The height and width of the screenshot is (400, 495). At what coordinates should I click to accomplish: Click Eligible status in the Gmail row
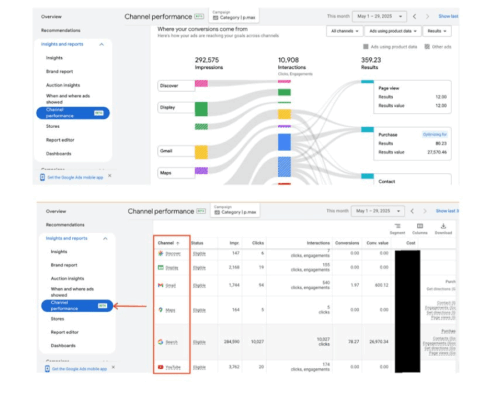click(x=199, y=286)
